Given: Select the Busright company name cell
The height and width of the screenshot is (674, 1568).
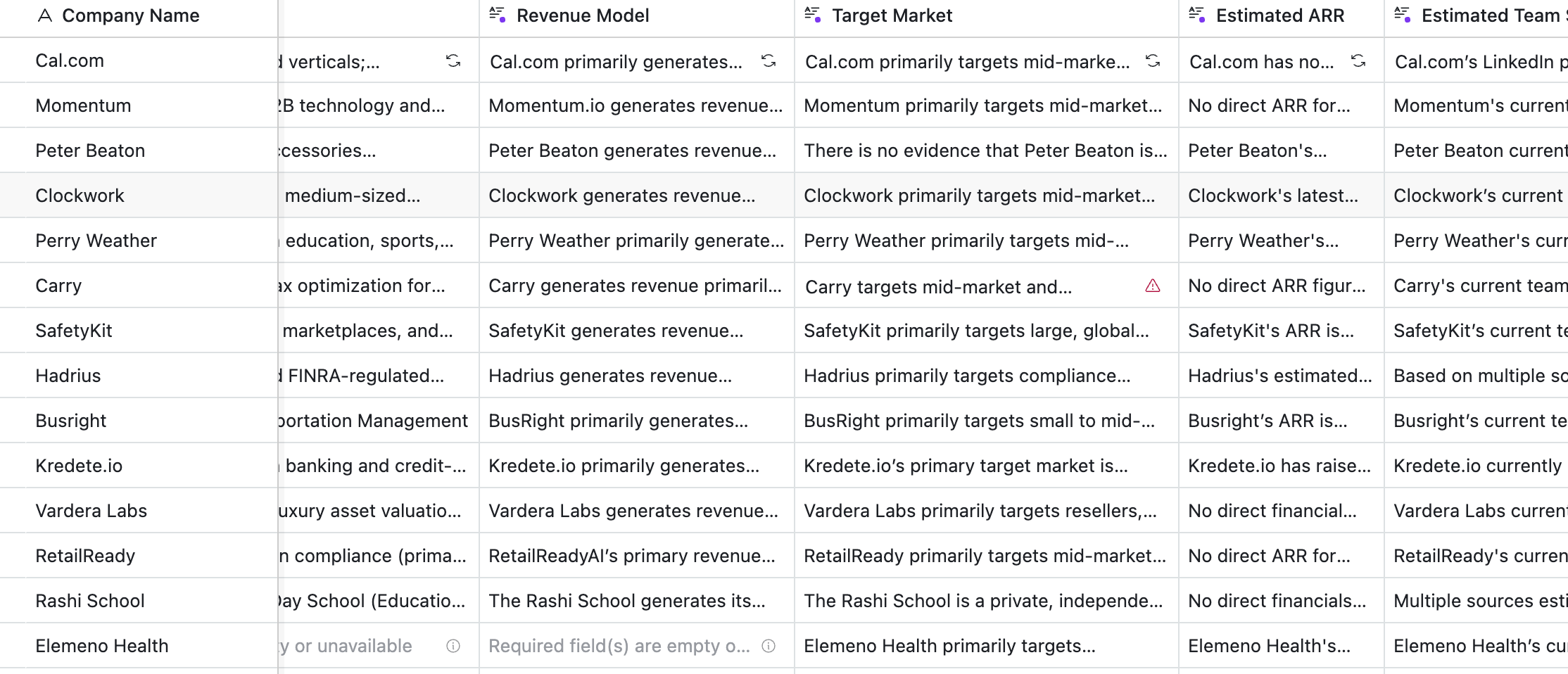Looking at the screenshot, I should (x=139, y=421).
